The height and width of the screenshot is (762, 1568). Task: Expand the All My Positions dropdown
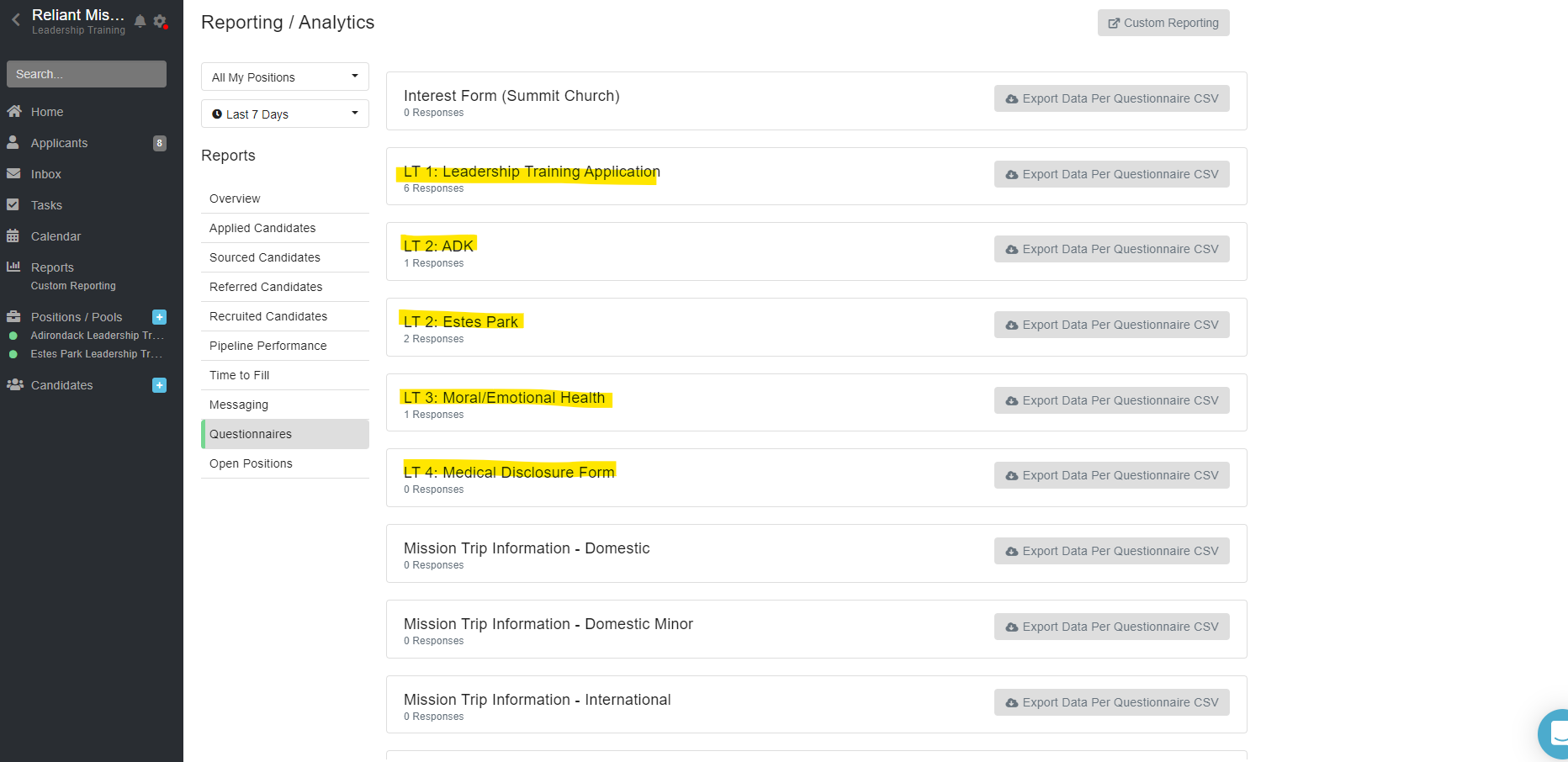(x=284, y=77)
